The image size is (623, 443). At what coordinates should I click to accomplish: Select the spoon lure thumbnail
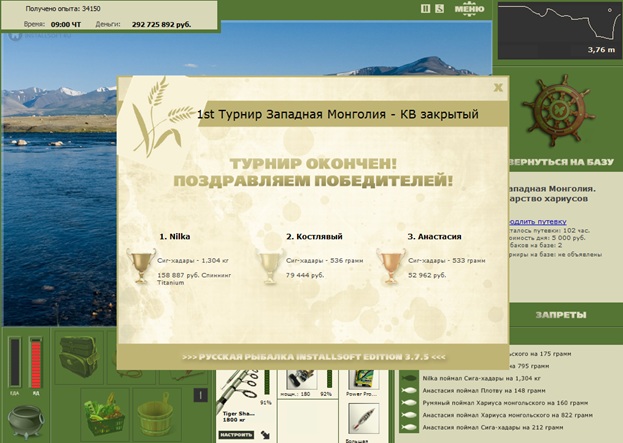[x=364, y=420]
